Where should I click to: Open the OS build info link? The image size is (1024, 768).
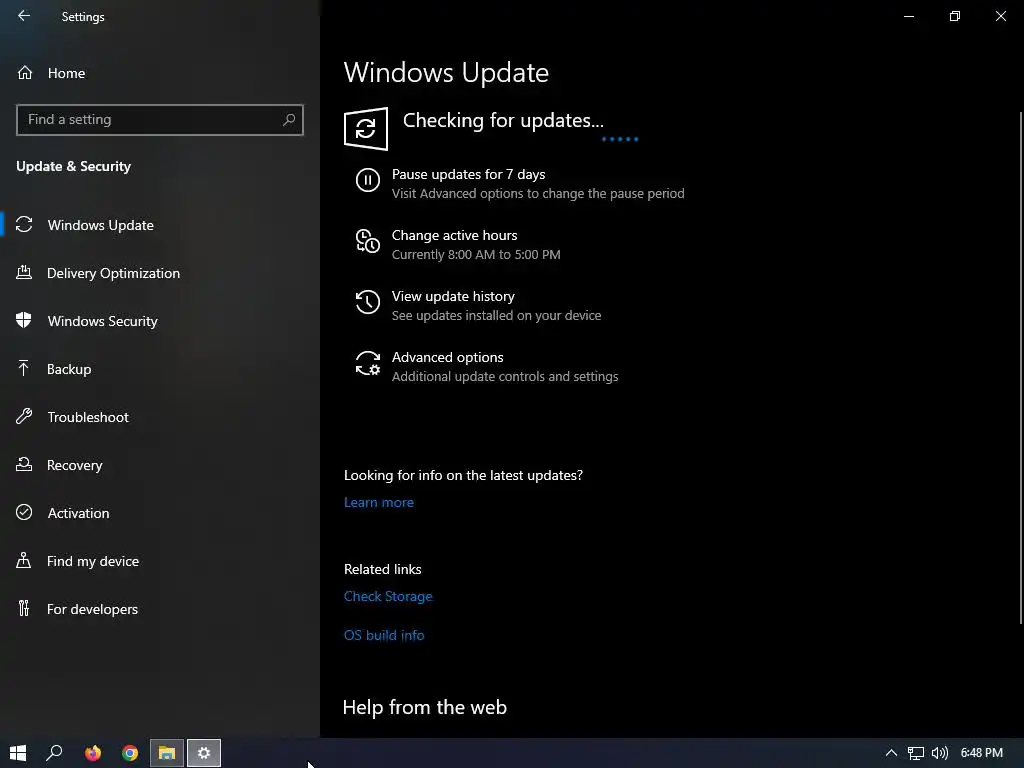(x=384, y=635)
